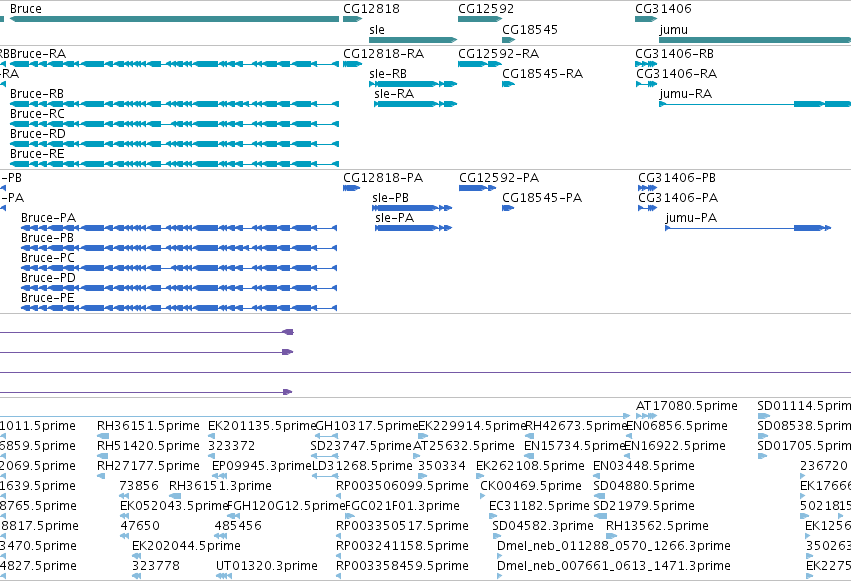Image resolution: width=851 pixels, height=581 pixels.
Task: Select the CG31406-PA protein label
Action: (678, 198)
